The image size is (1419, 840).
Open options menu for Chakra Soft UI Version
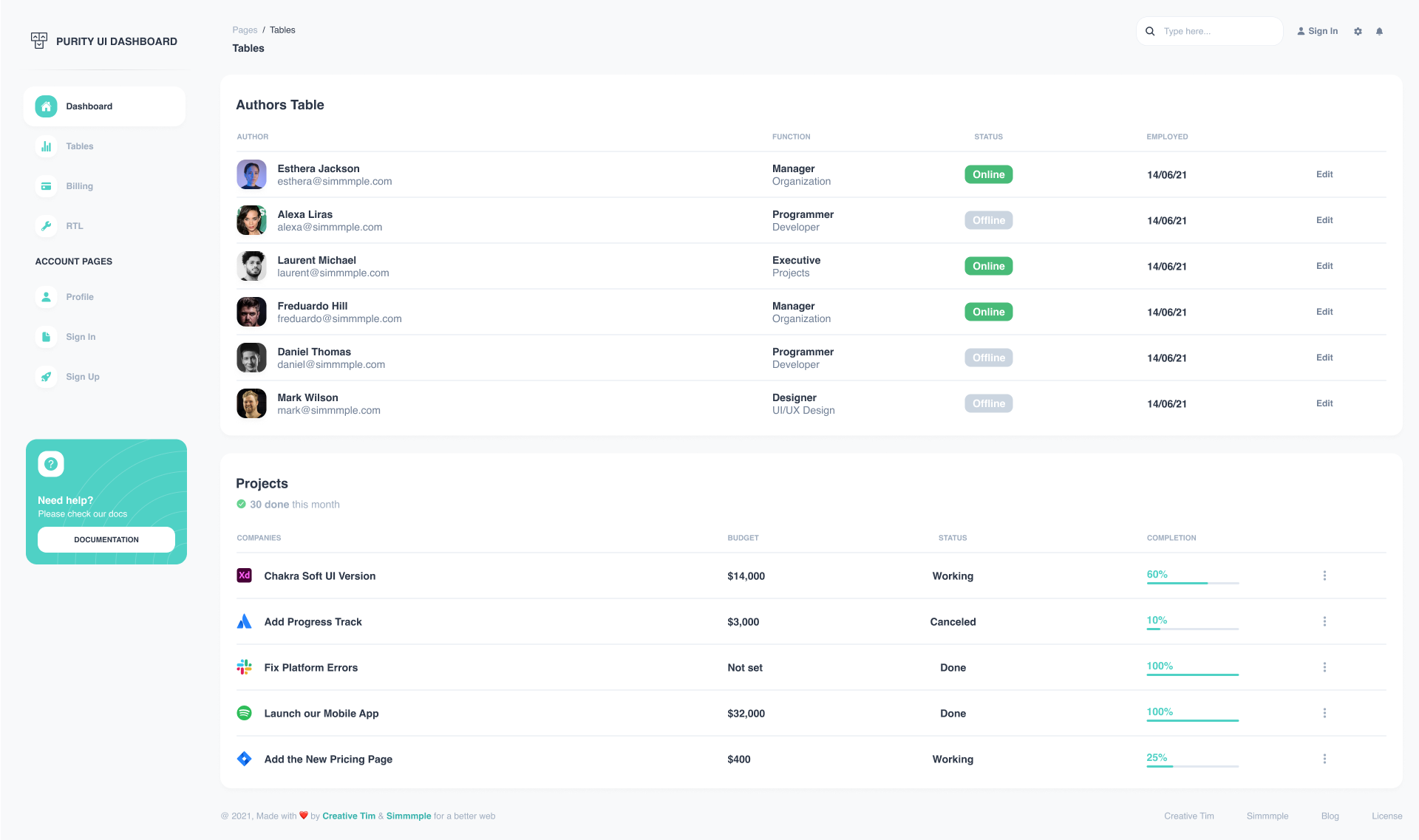tap(1324, 576)
